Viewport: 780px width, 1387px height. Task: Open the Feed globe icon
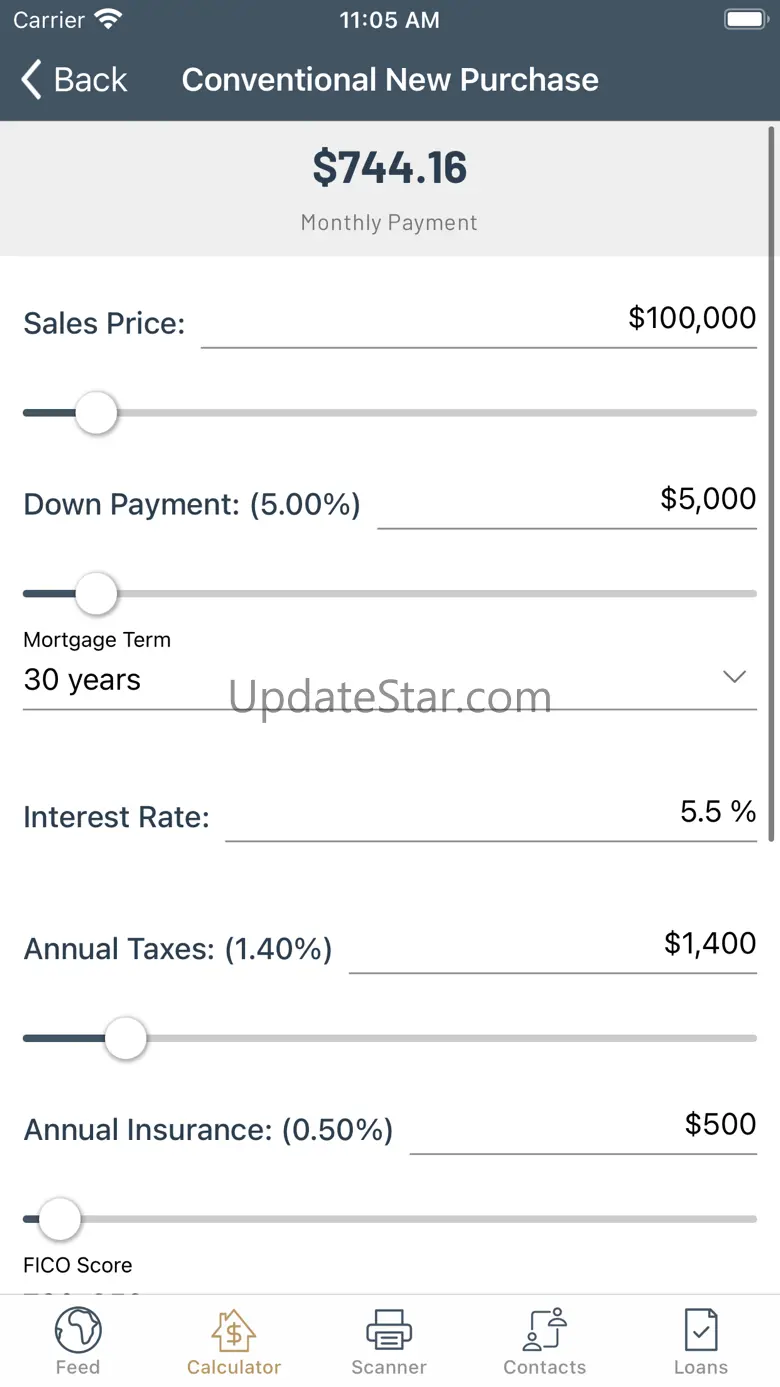point(78,1331)
